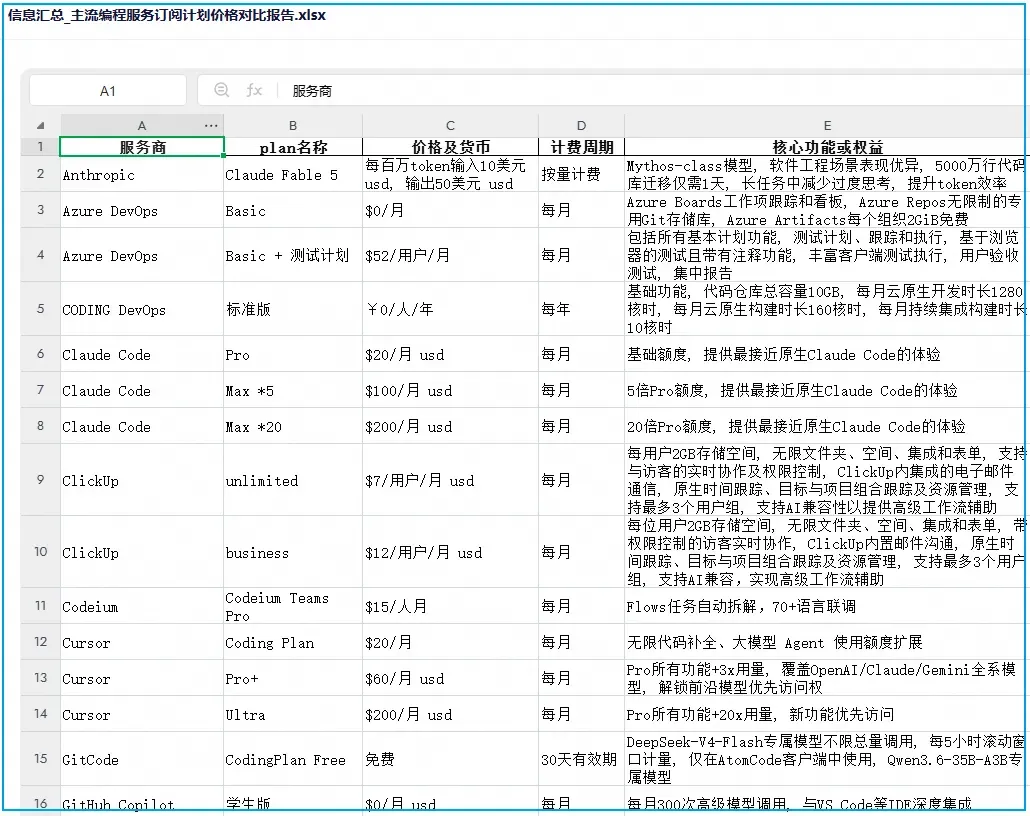Select column A header
This screenshot has height=816, width=1030.
click(142, 125)
